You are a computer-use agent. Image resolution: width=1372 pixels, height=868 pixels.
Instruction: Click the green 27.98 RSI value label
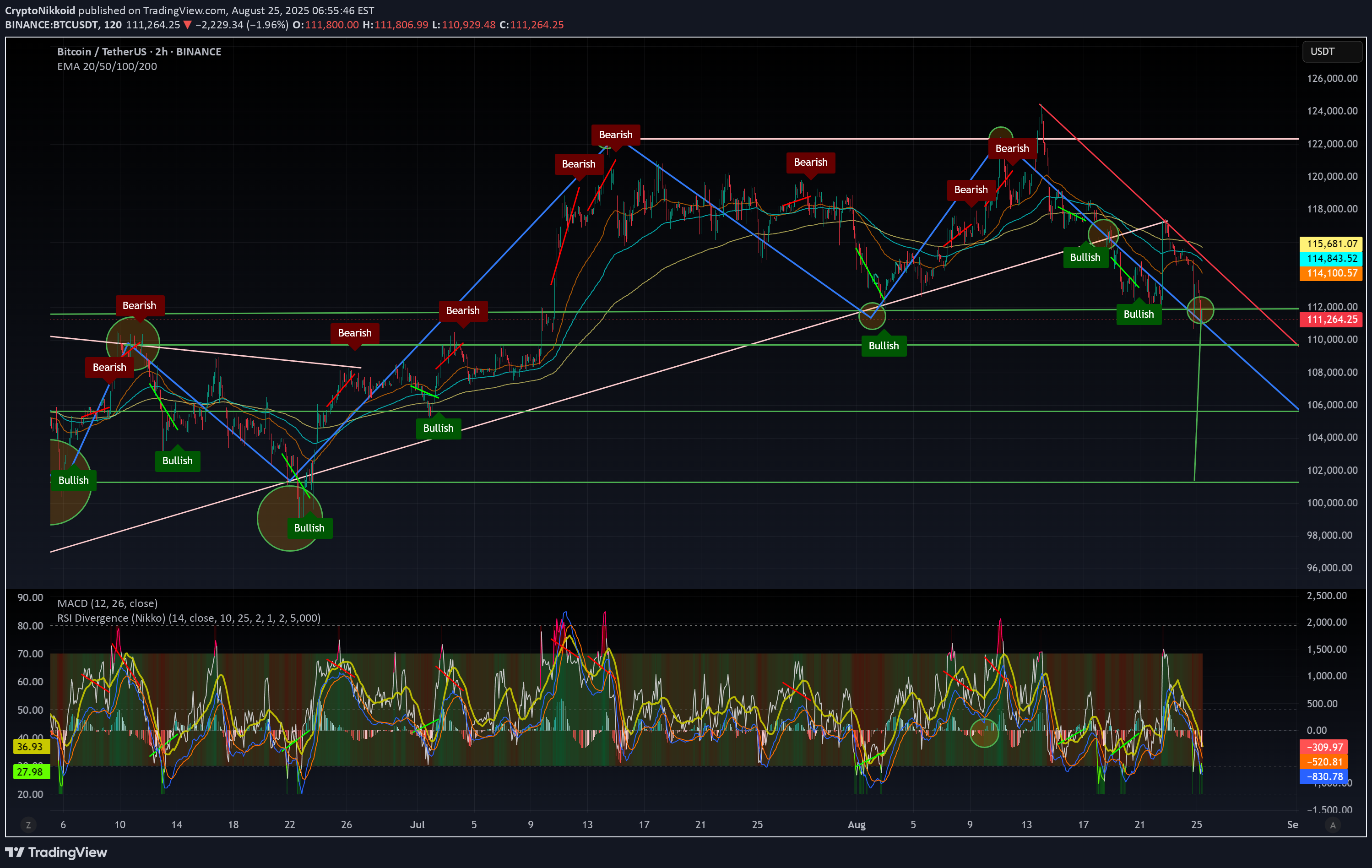click(x=31, y=772)
